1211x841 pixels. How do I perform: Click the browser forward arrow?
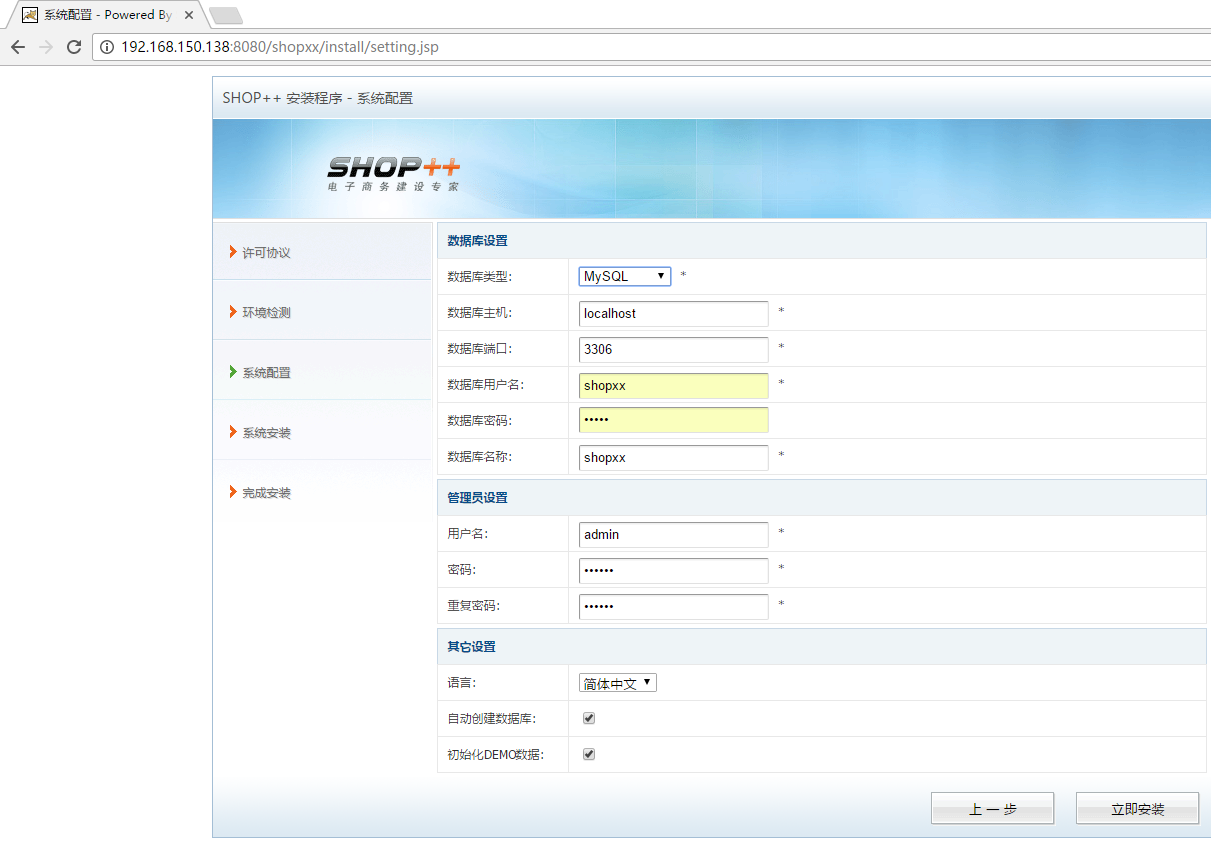coord(45,47)
